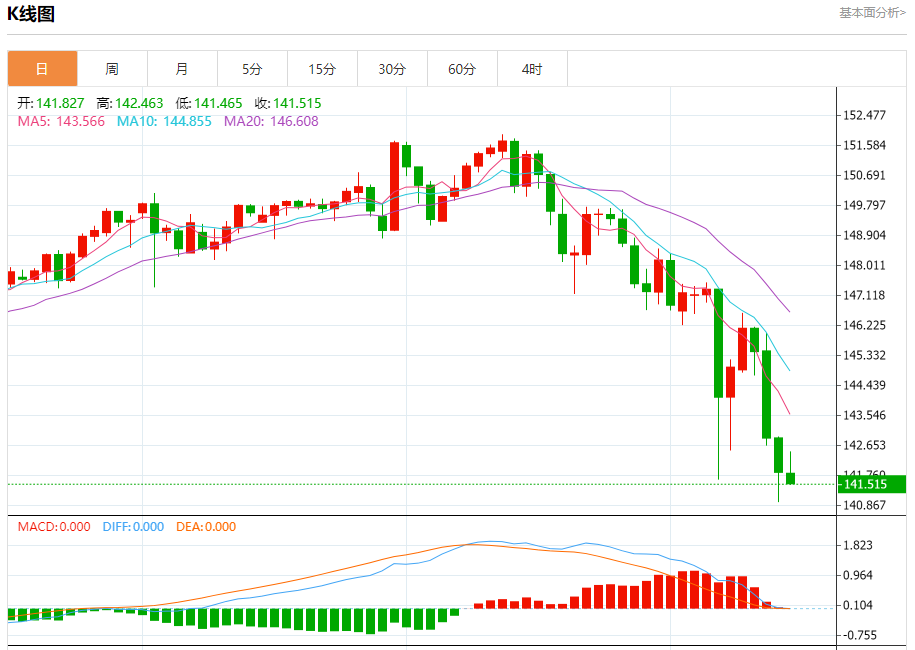This screenshot has height=650, width=915.
Task: Switch to the 月 monthly tab
Action: pos(182,69)
